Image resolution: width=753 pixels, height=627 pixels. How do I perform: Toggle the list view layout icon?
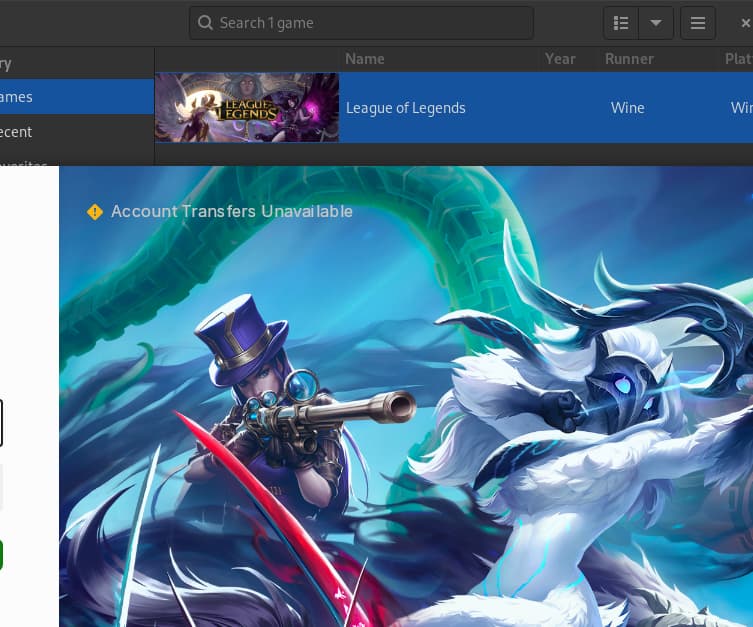(x=621, y=23)
